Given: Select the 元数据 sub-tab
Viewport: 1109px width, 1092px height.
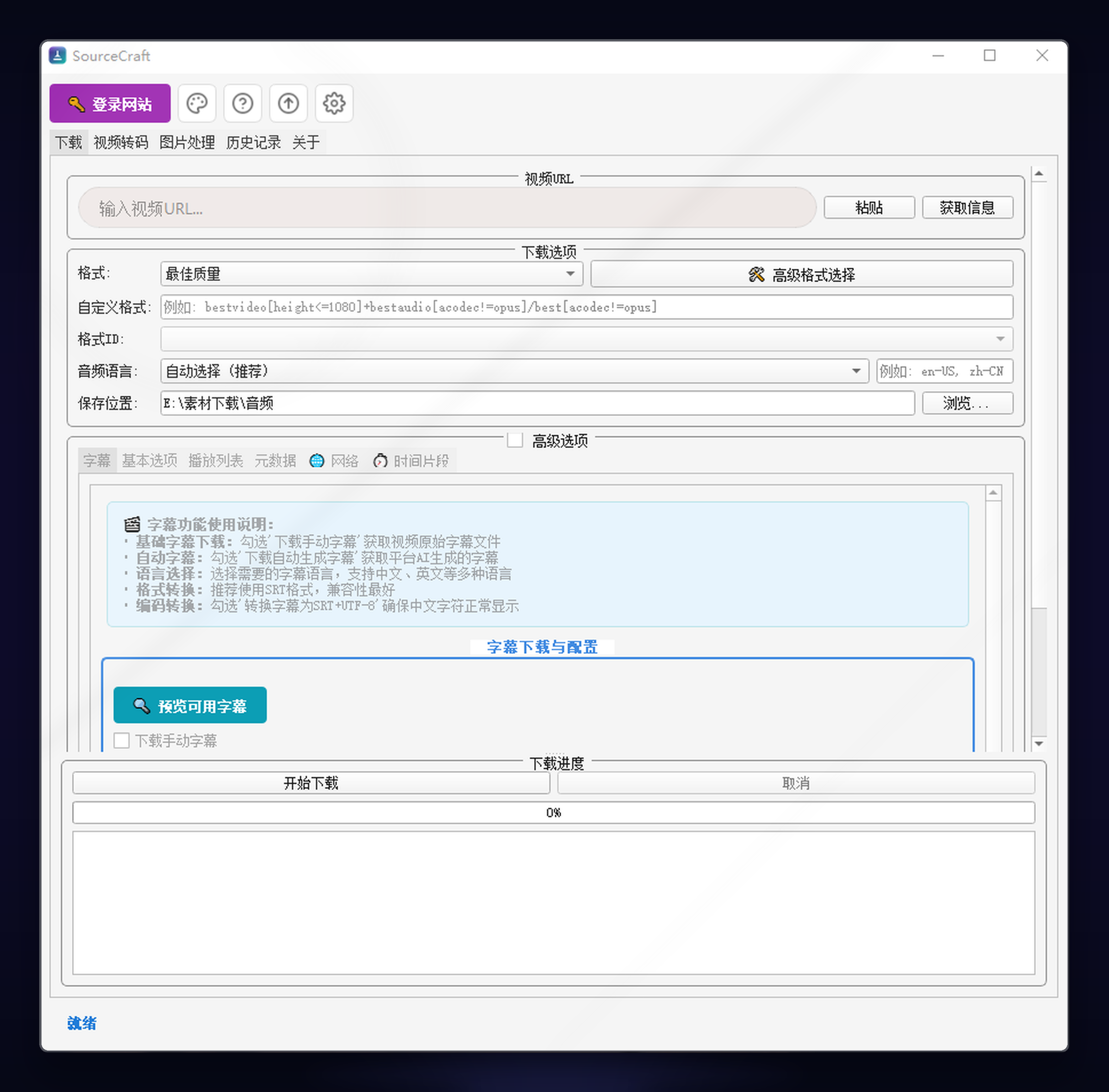Looking at the screenshot, I should pos(275,461).
